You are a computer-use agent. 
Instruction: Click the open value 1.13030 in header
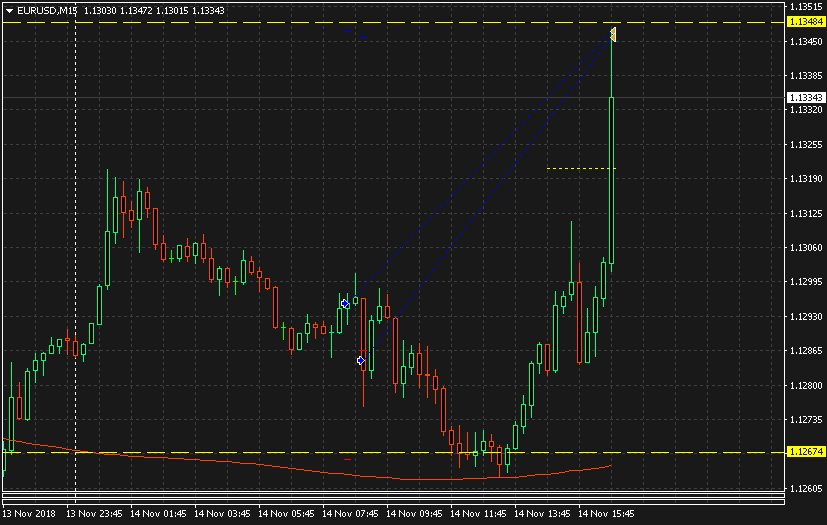click(100, 11)
